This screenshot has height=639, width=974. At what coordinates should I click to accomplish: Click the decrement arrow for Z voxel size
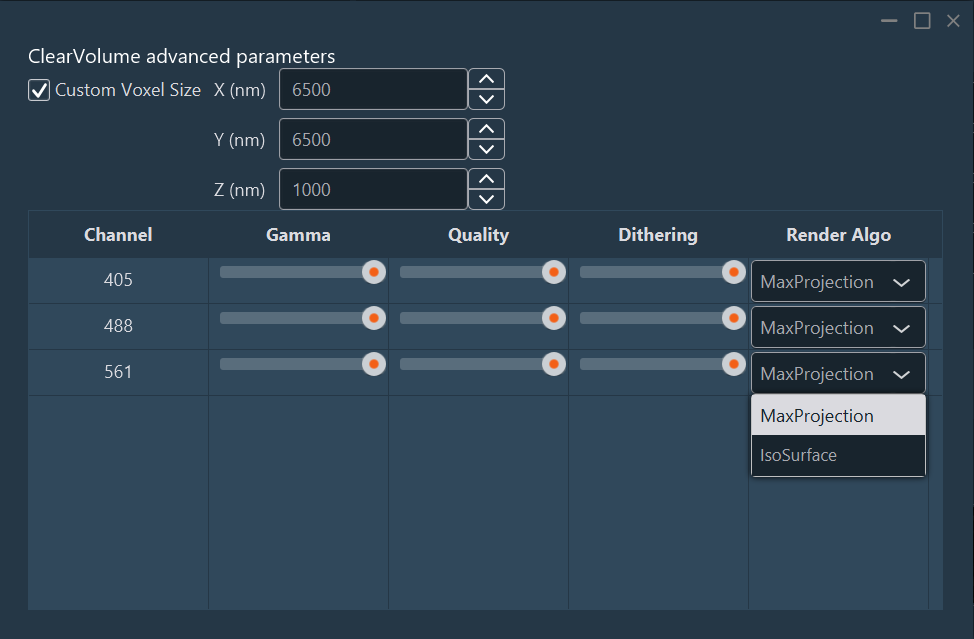(x=486, y=199)
